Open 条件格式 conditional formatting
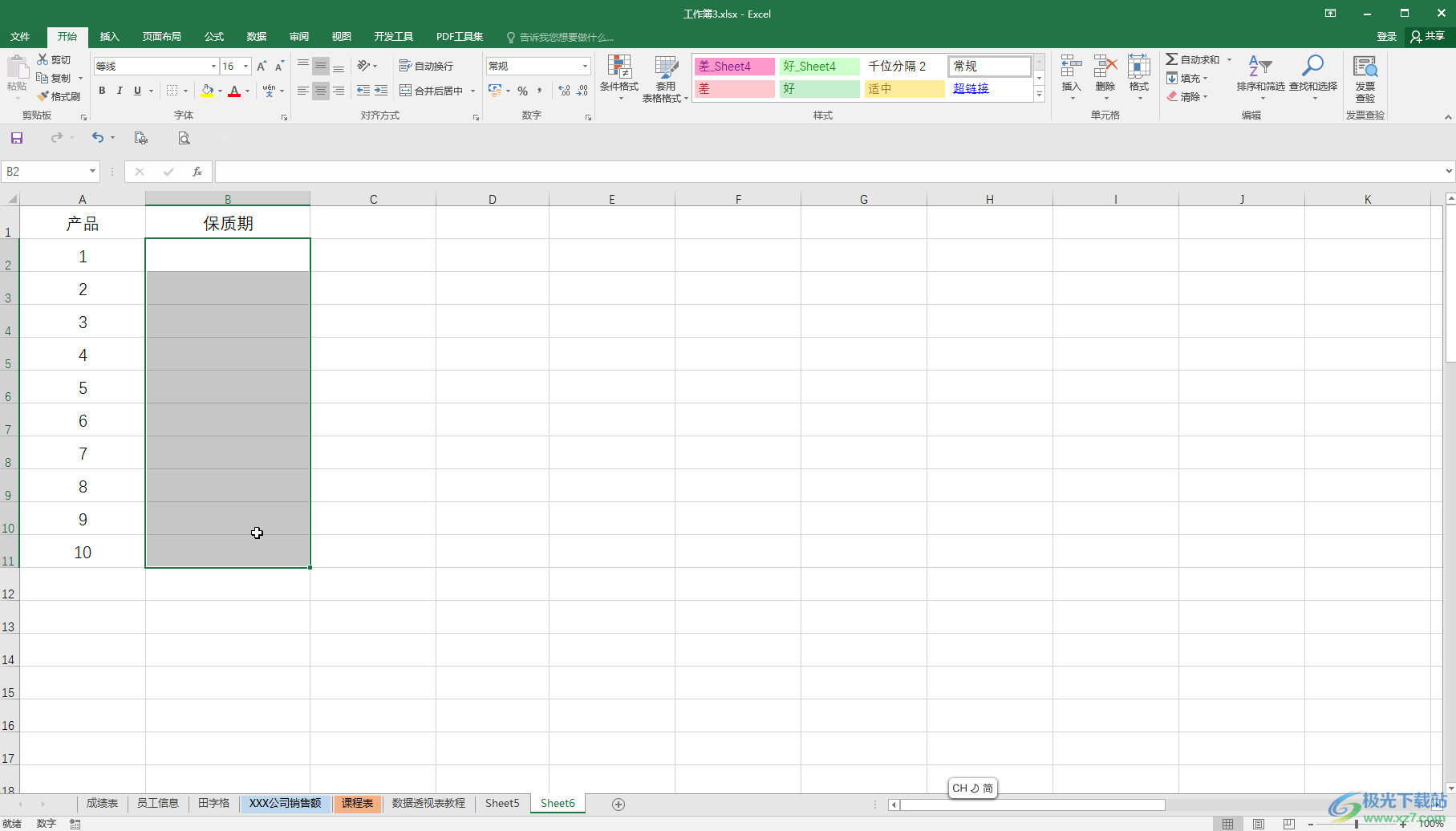This screenshot has height=831, width=1456. point(618,77)
